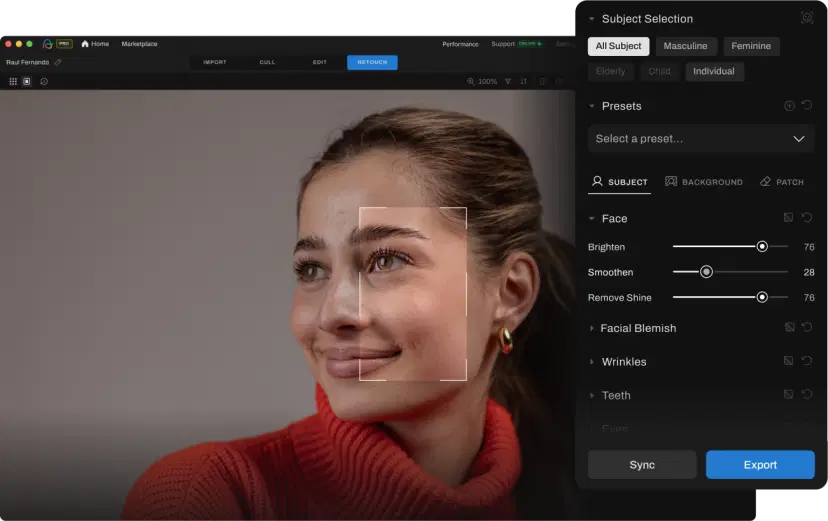Click the Sync button
828x521 pixels.
[x=642, y=465]
